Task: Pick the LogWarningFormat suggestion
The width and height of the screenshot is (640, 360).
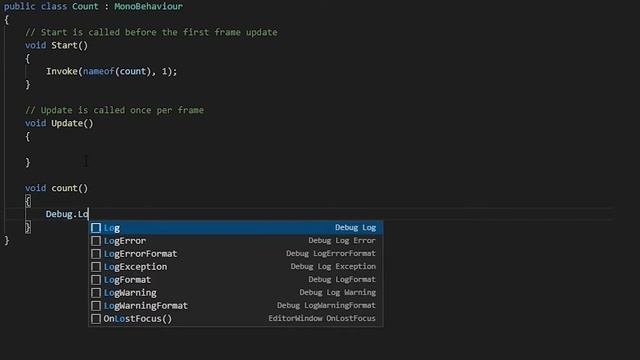Action: (x=236, y=306)
